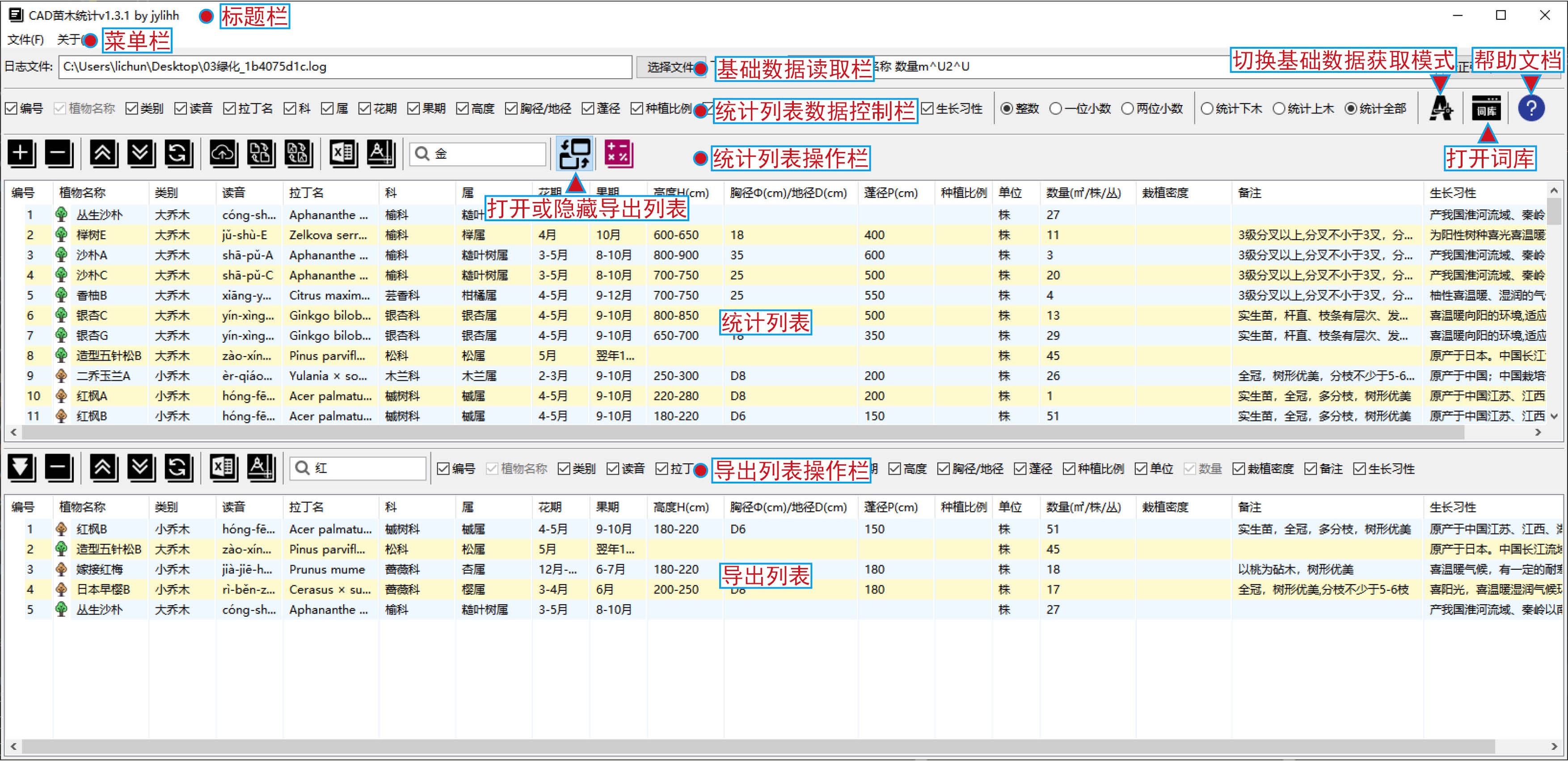The width and height of the screenshot is (1568, 761).
Task: Select the 日本早樱B row in the export list
Action: [784, 589]
